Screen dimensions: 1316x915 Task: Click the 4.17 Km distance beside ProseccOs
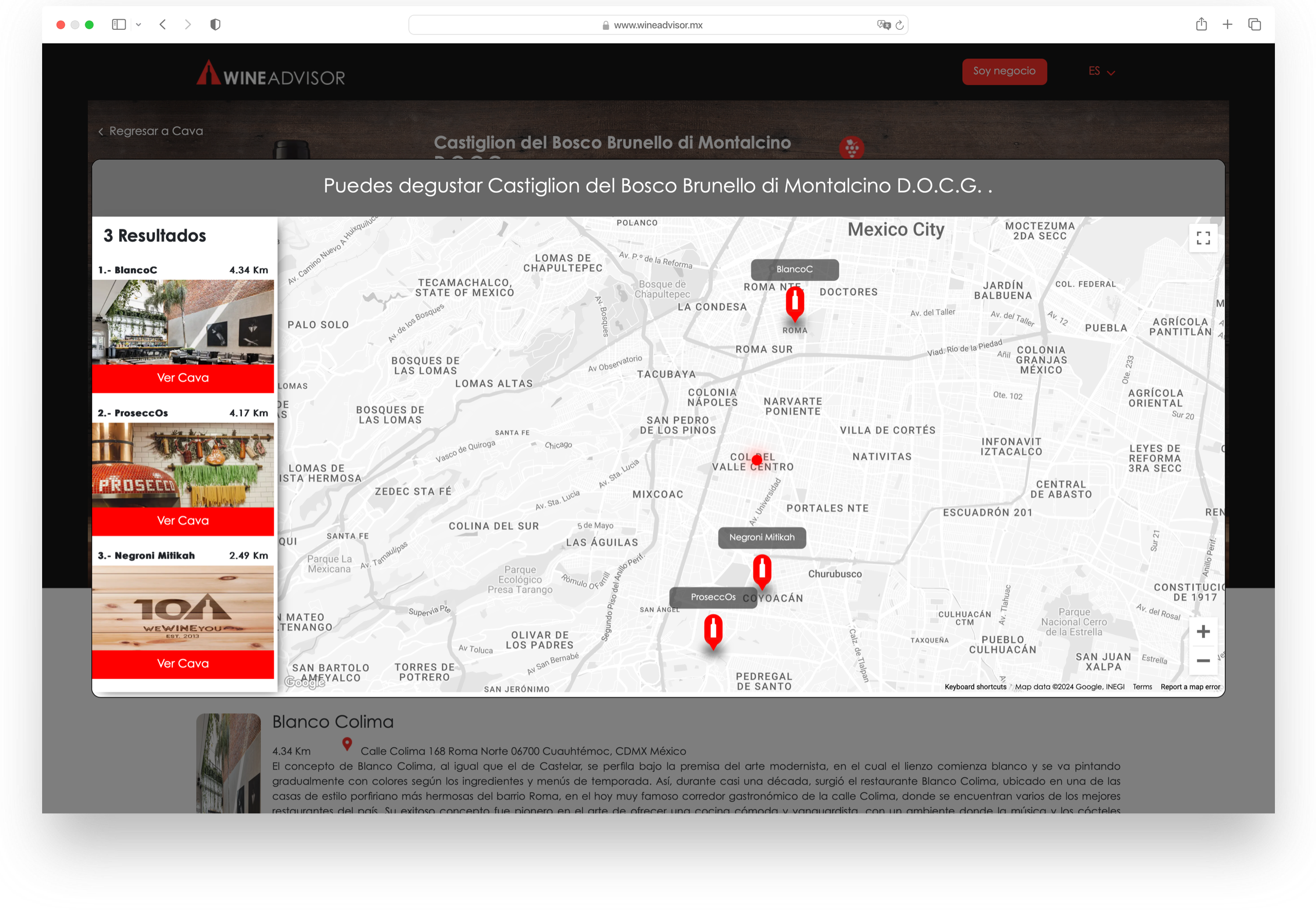249,413
